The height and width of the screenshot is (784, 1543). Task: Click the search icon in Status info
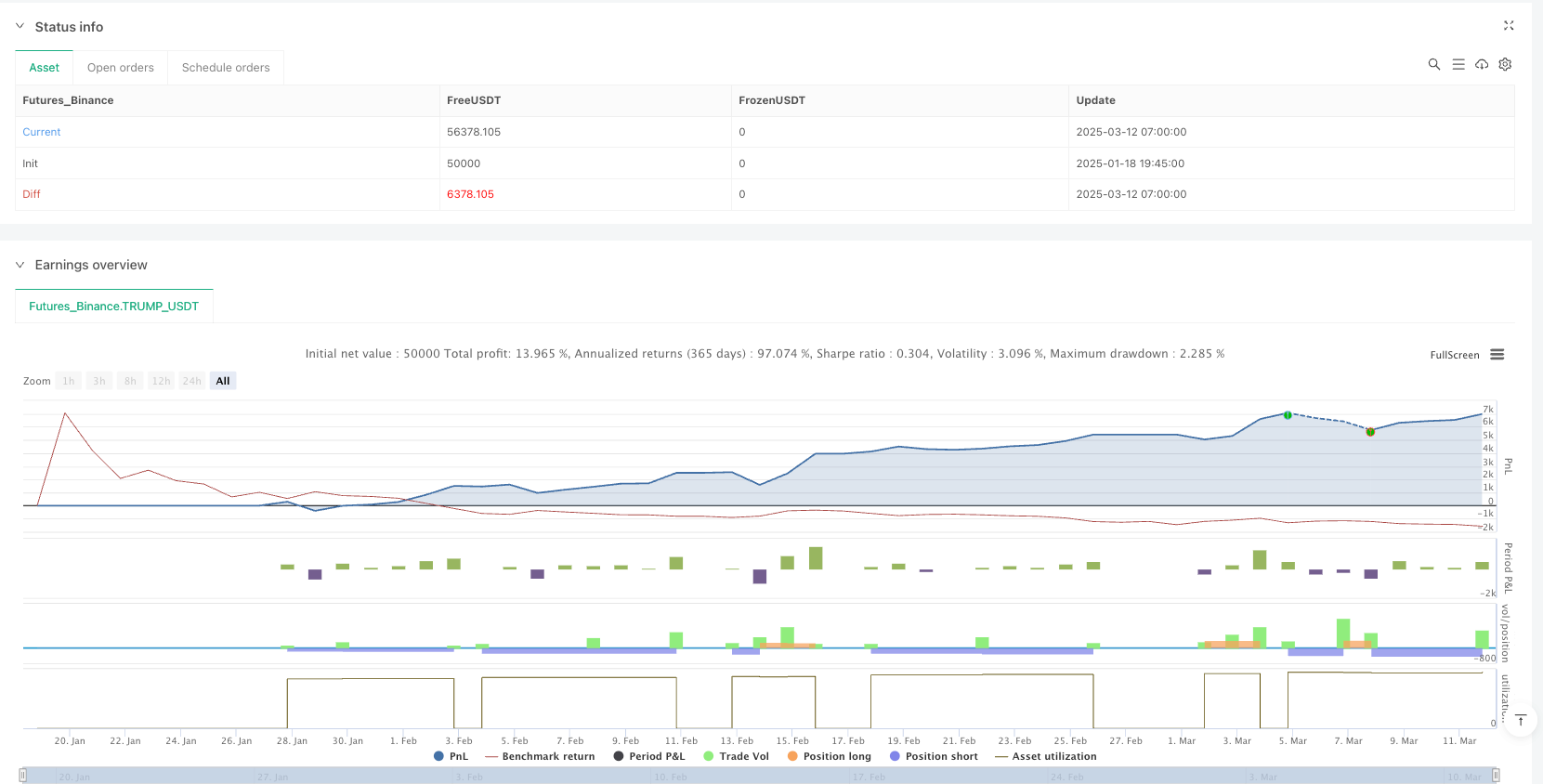[x=1433, y=64]
